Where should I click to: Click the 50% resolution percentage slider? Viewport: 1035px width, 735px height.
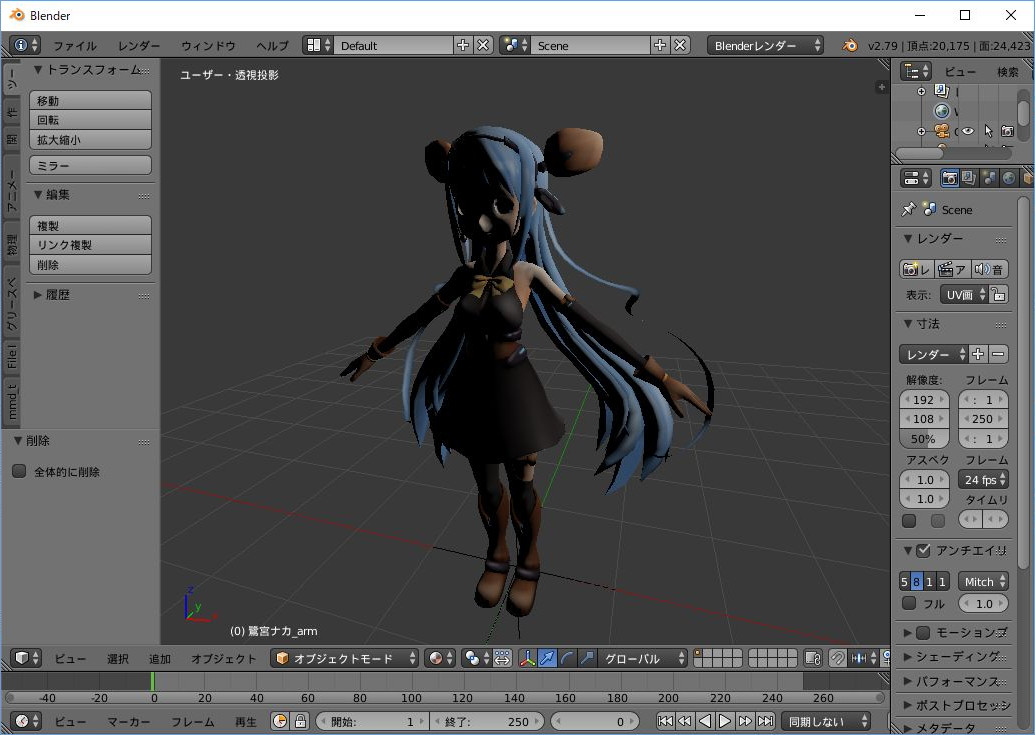pos(924,438)
